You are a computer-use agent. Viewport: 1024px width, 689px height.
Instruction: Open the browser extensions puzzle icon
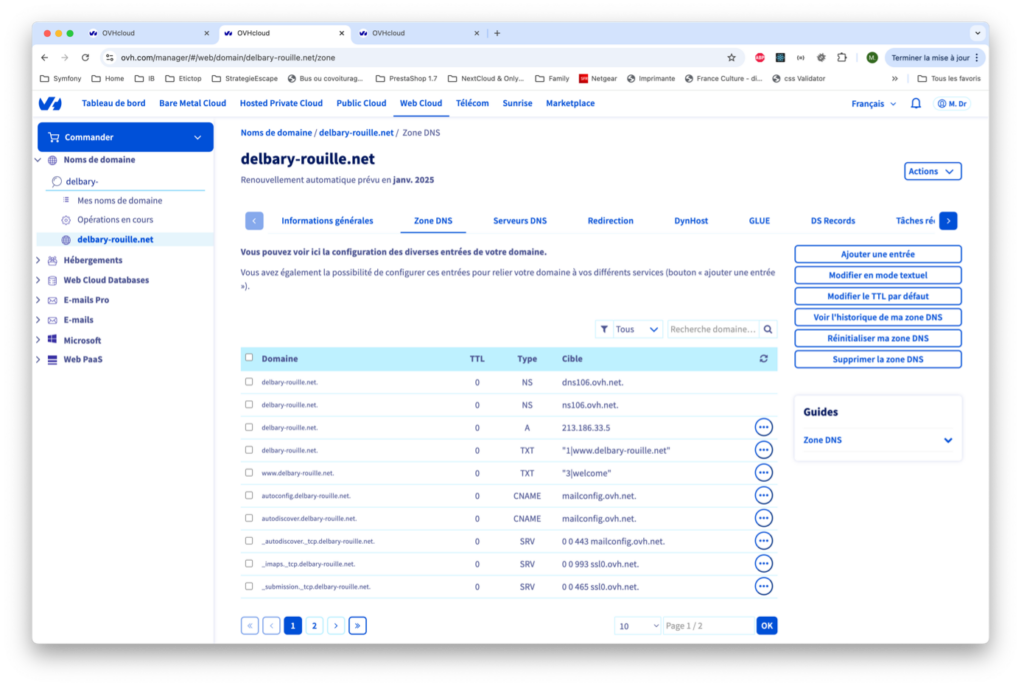tap(842, 57)
